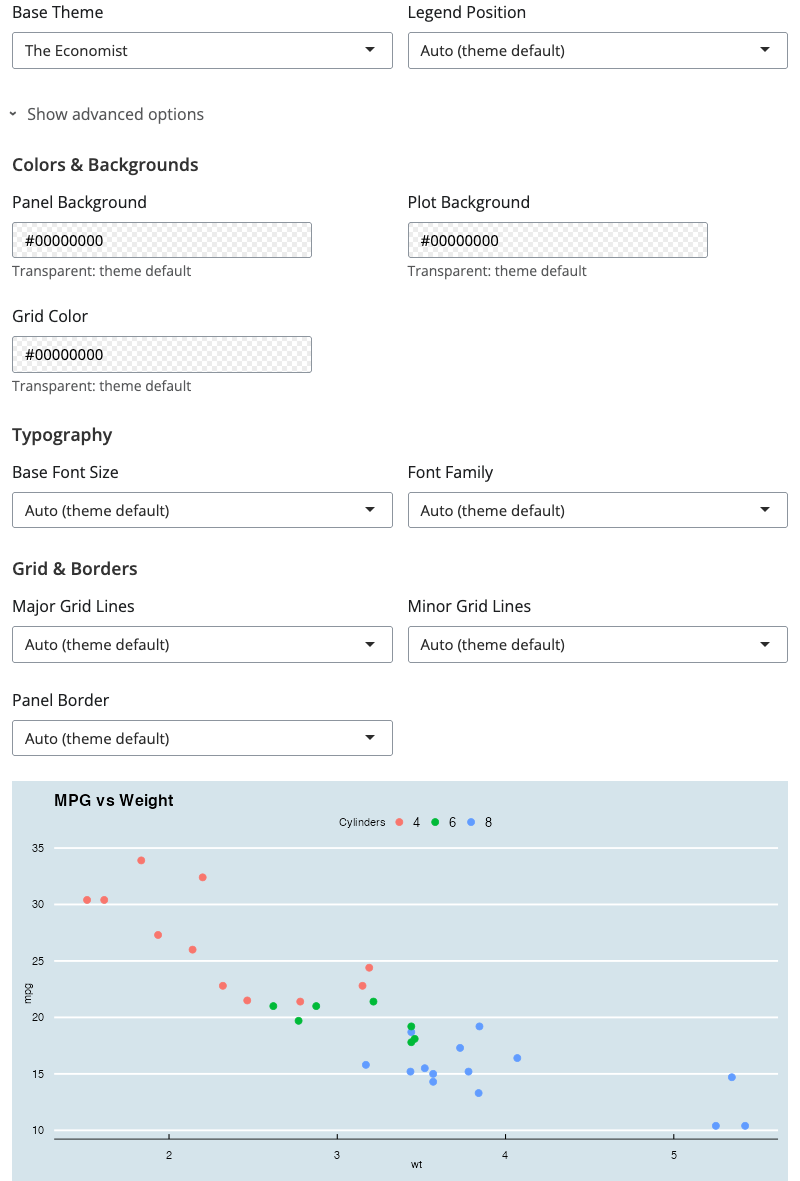Screen dimensions: 800x1181
Task: Click the green 6-cylinder legend dot
Action: [x=435, y=822]
